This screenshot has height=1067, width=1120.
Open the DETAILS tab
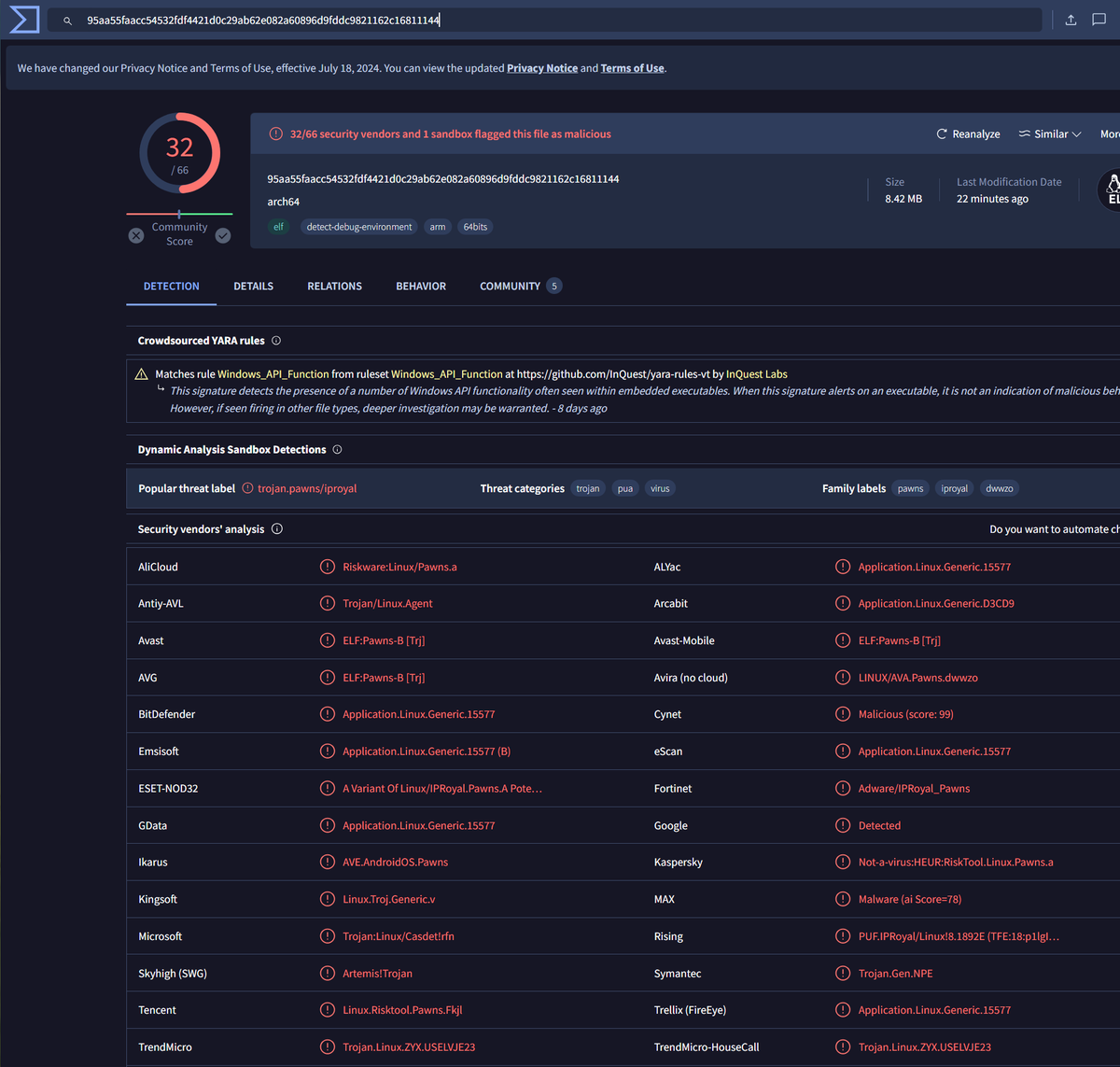pyautogui.click(x=254, y=287)
